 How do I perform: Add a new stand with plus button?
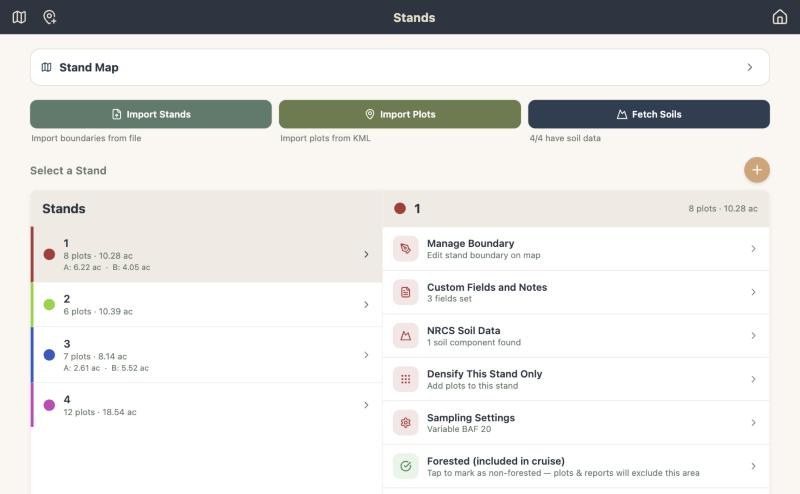[757, 170]
